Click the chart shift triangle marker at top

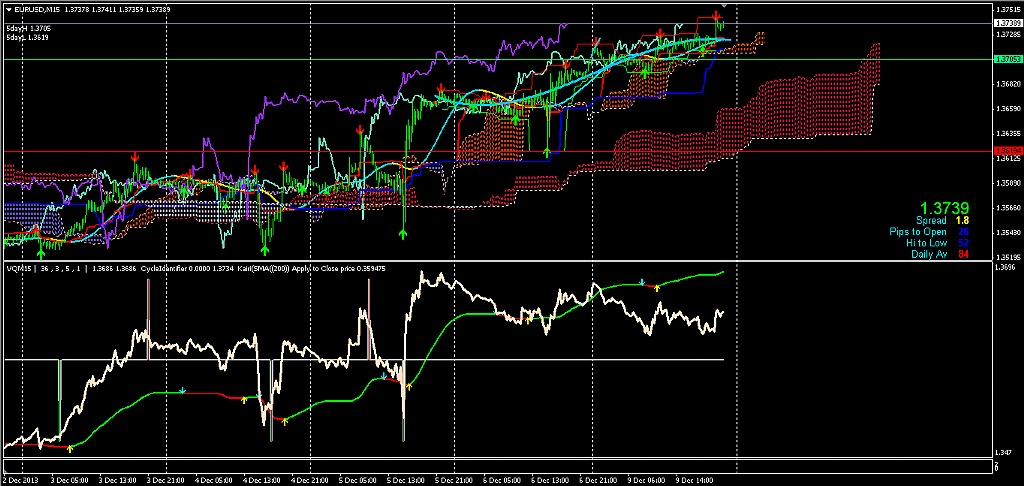pyautogui.click(x=724, y=5)
